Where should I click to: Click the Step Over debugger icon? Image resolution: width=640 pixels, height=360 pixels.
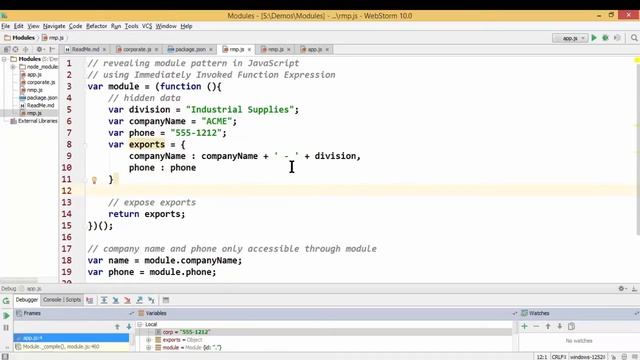(x=104, y=300)
